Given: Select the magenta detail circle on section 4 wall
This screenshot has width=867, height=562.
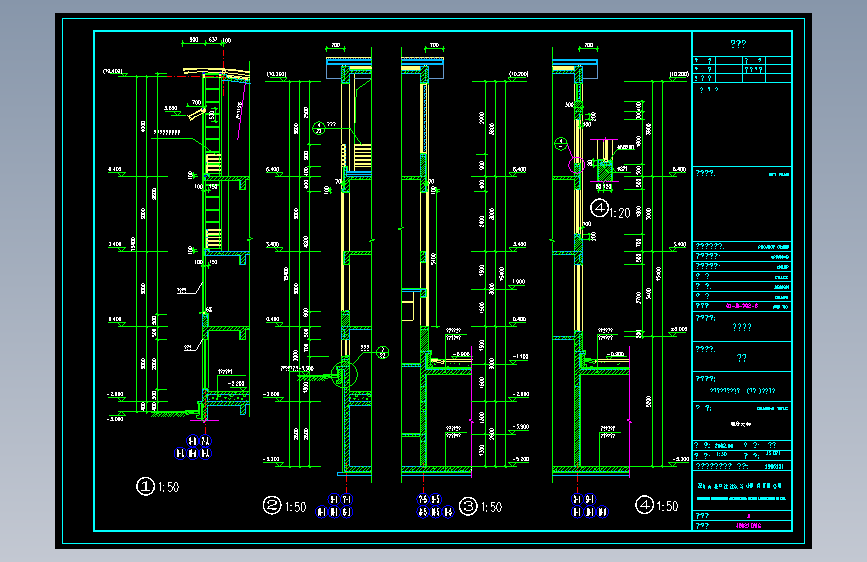Looking at the screenshot, I should click(577, 165).
